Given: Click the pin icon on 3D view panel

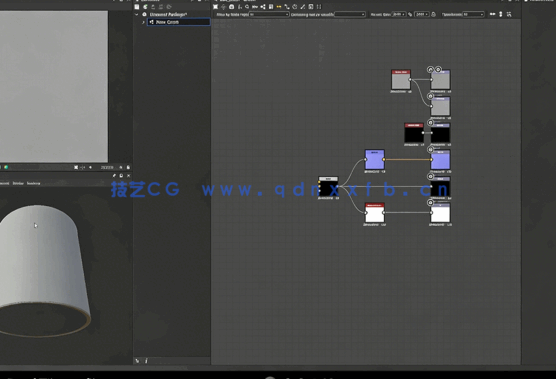Looking at the screenshot, I should pos(114,175).
